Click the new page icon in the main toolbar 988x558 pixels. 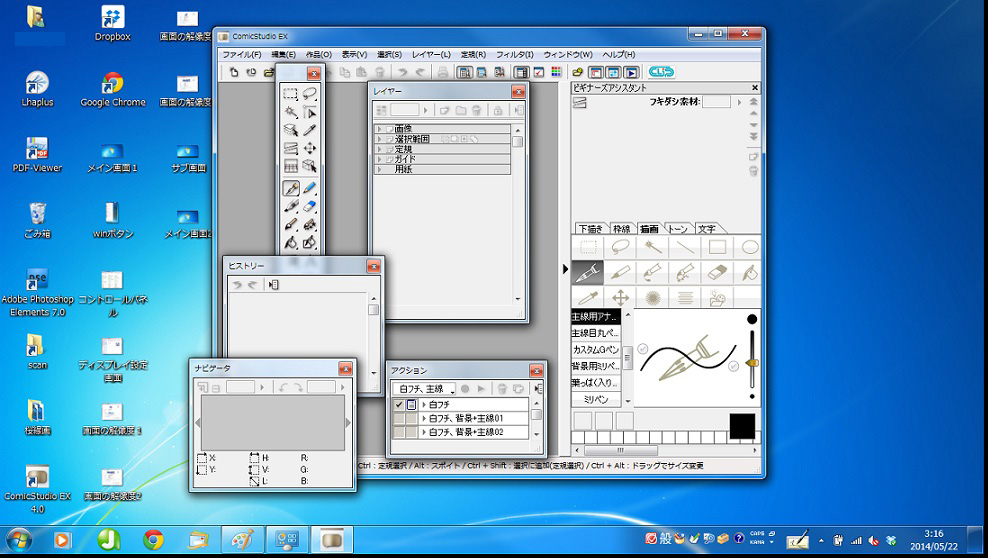233,72
